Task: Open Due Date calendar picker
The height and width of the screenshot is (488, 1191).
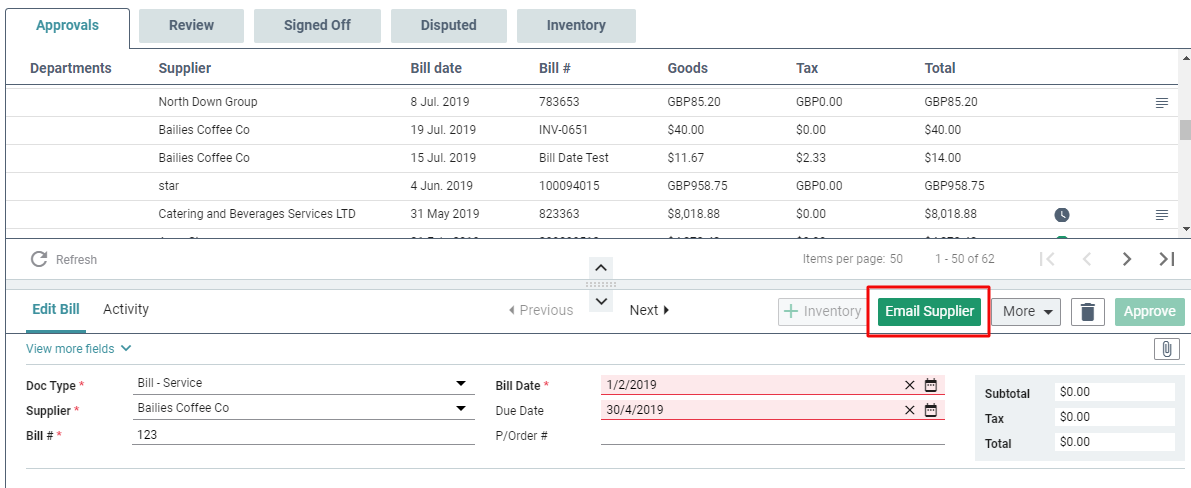Action: [x=931, y=409]
